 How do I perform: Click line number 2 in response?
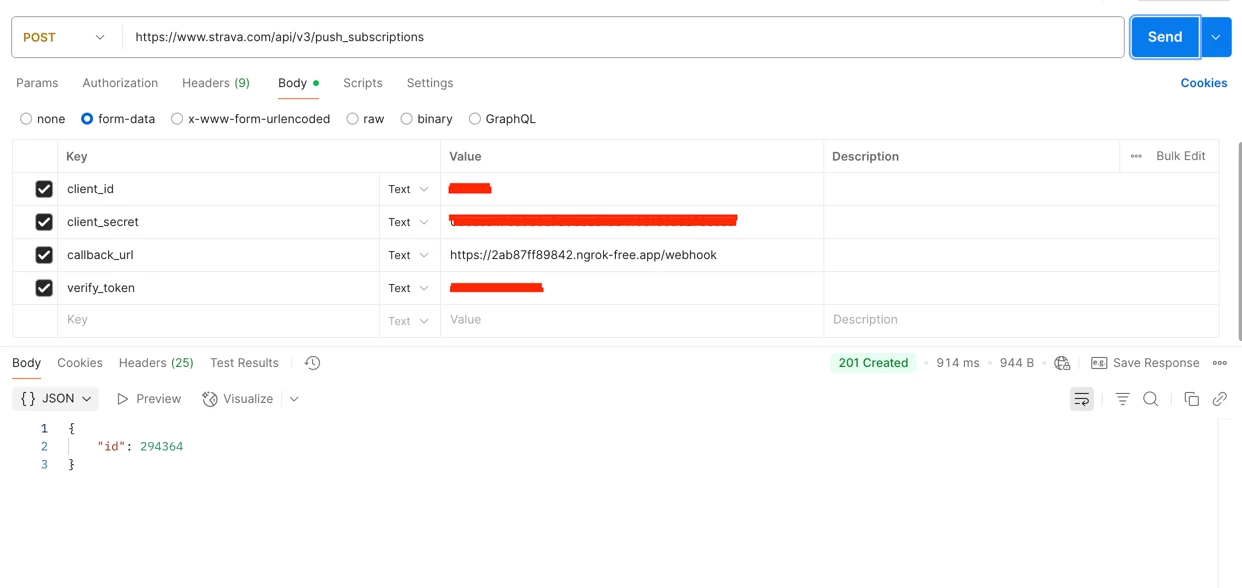(x=44, y=447)
